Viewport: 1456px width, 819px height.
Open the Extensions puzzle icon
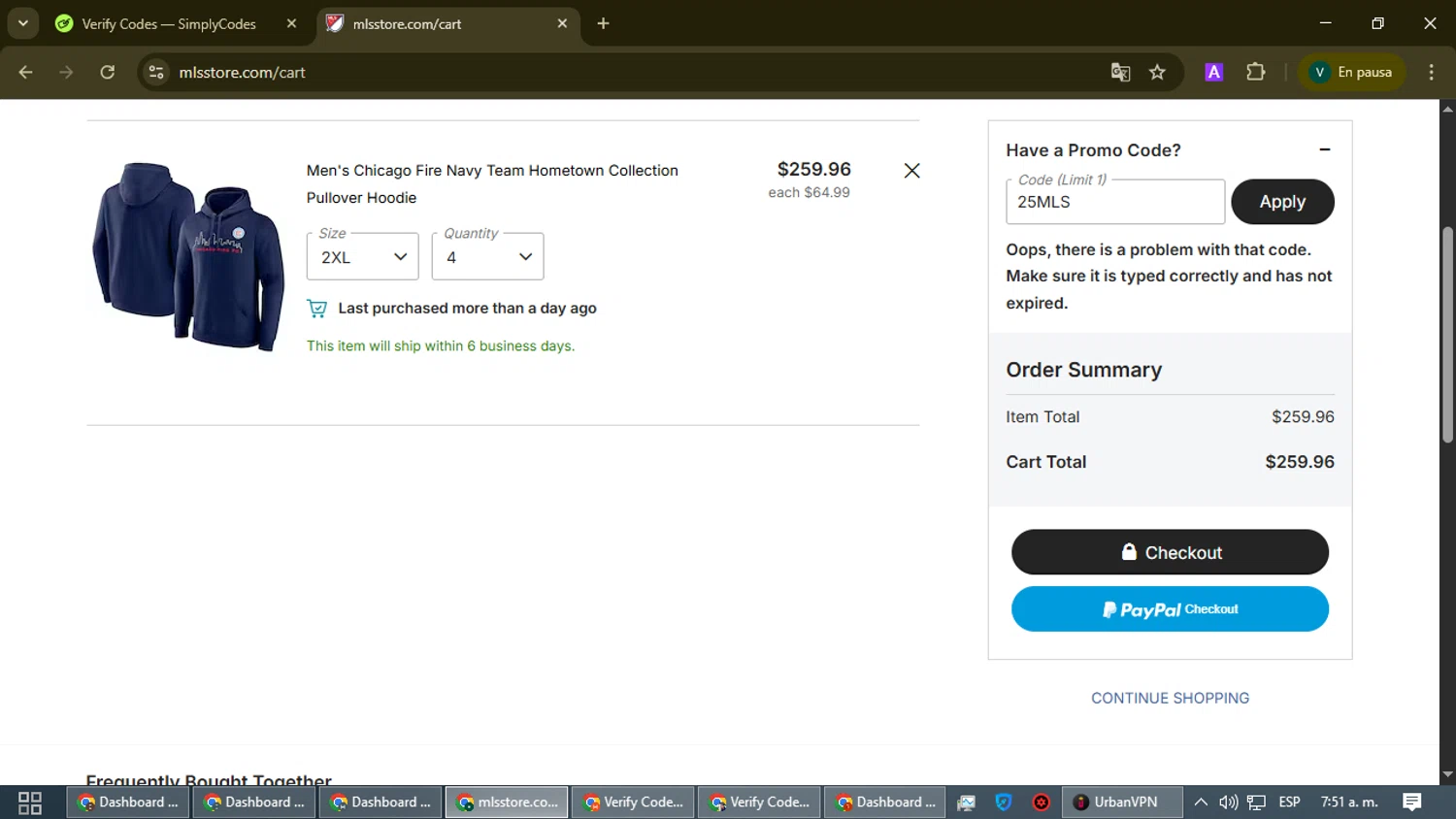(1256, 72)
